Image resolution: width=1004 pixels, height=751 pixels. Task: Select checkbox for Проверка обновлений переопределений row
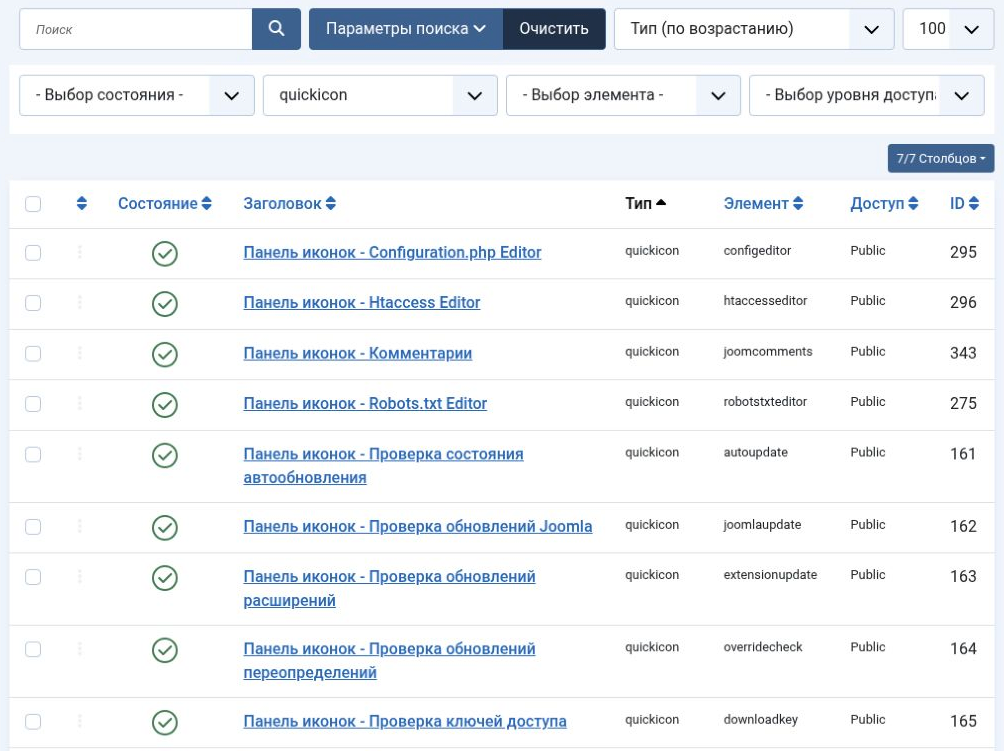point(33,649)
